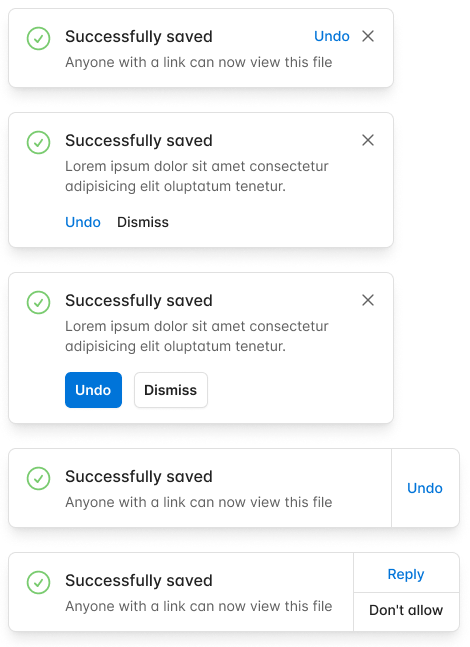Click Undo in the split-panel notification
The height and width of the screenshot is (647, 470).
point(425,488)
